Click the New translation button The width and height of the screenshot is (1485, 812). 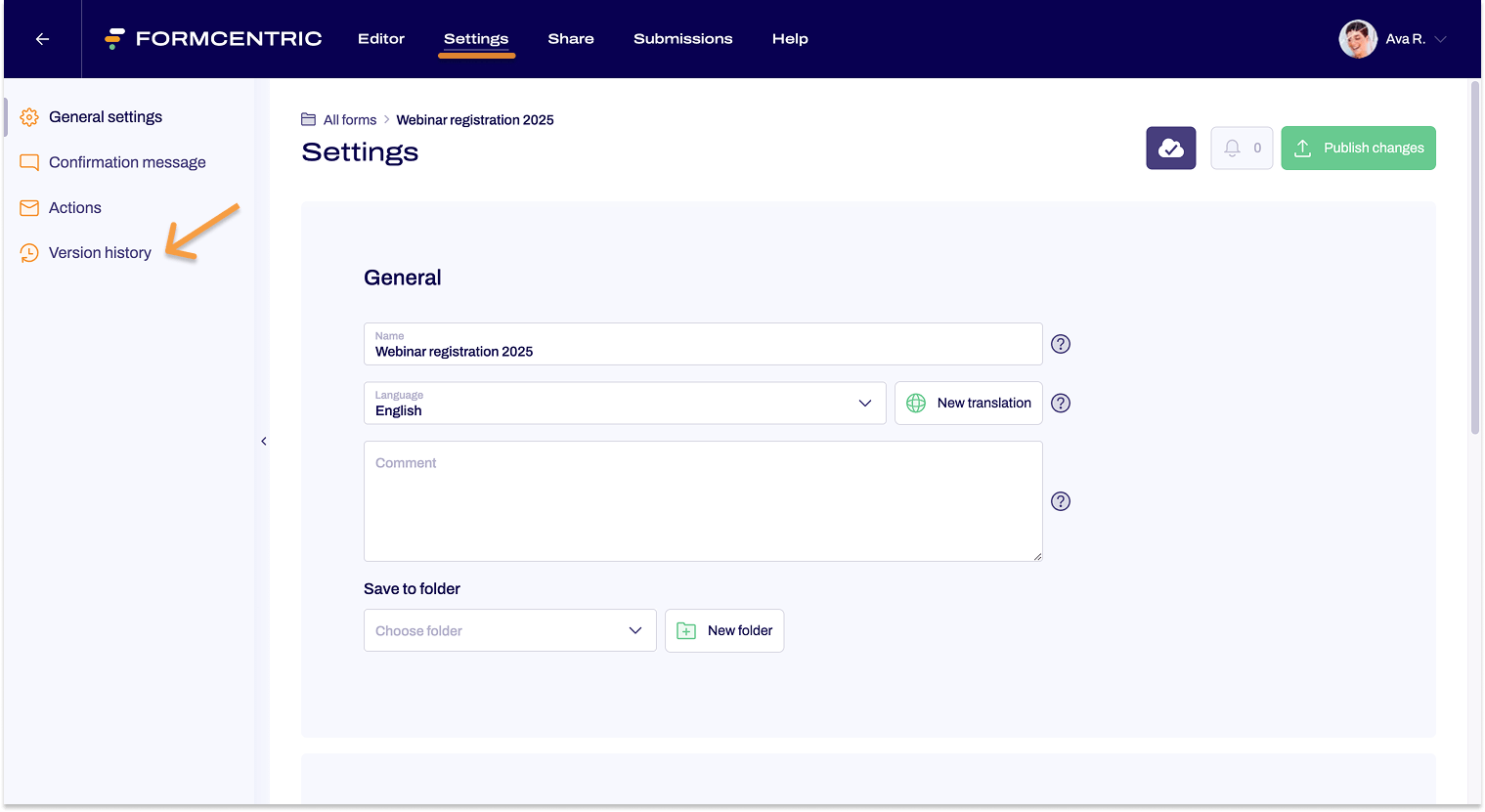click(968, 403)
